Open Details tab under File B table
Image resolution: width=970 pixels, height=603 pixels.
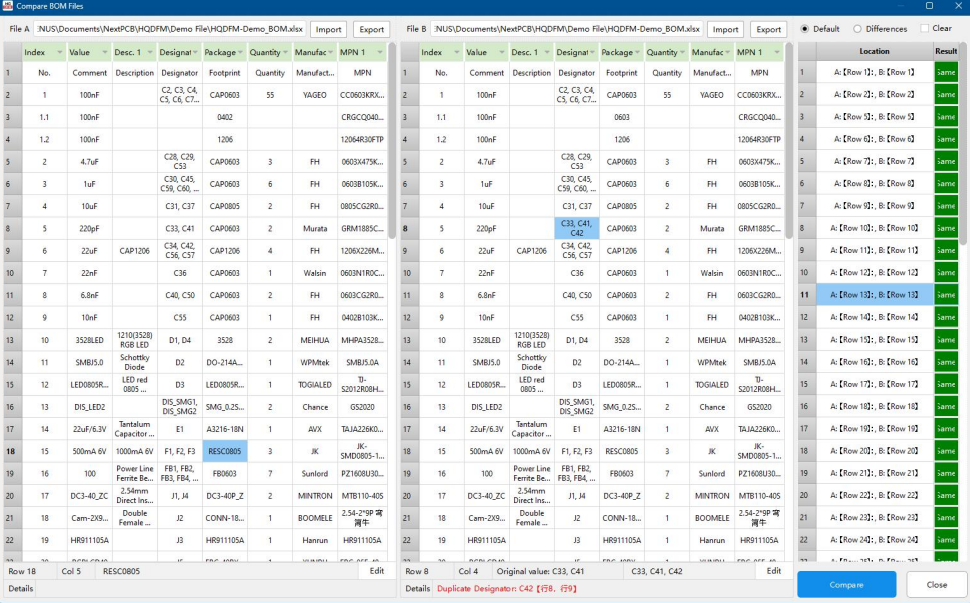pos(418,589)
